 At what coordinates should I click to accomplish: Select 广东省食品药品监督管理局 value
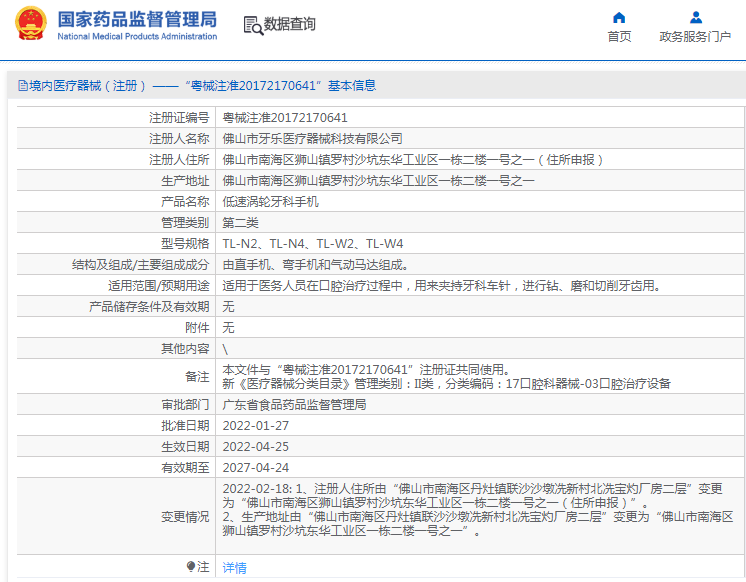click(x=294, y=404)
